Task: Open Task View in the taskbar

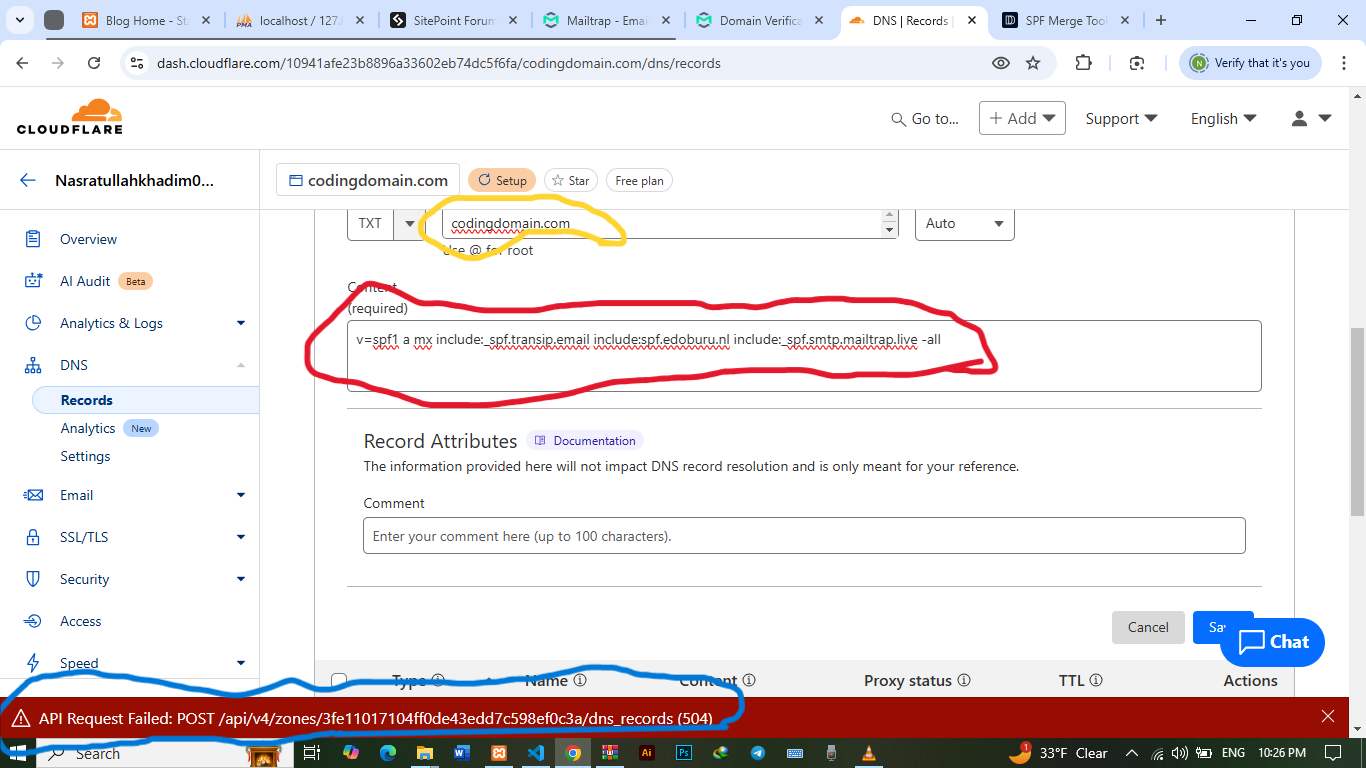Action: 311,753
